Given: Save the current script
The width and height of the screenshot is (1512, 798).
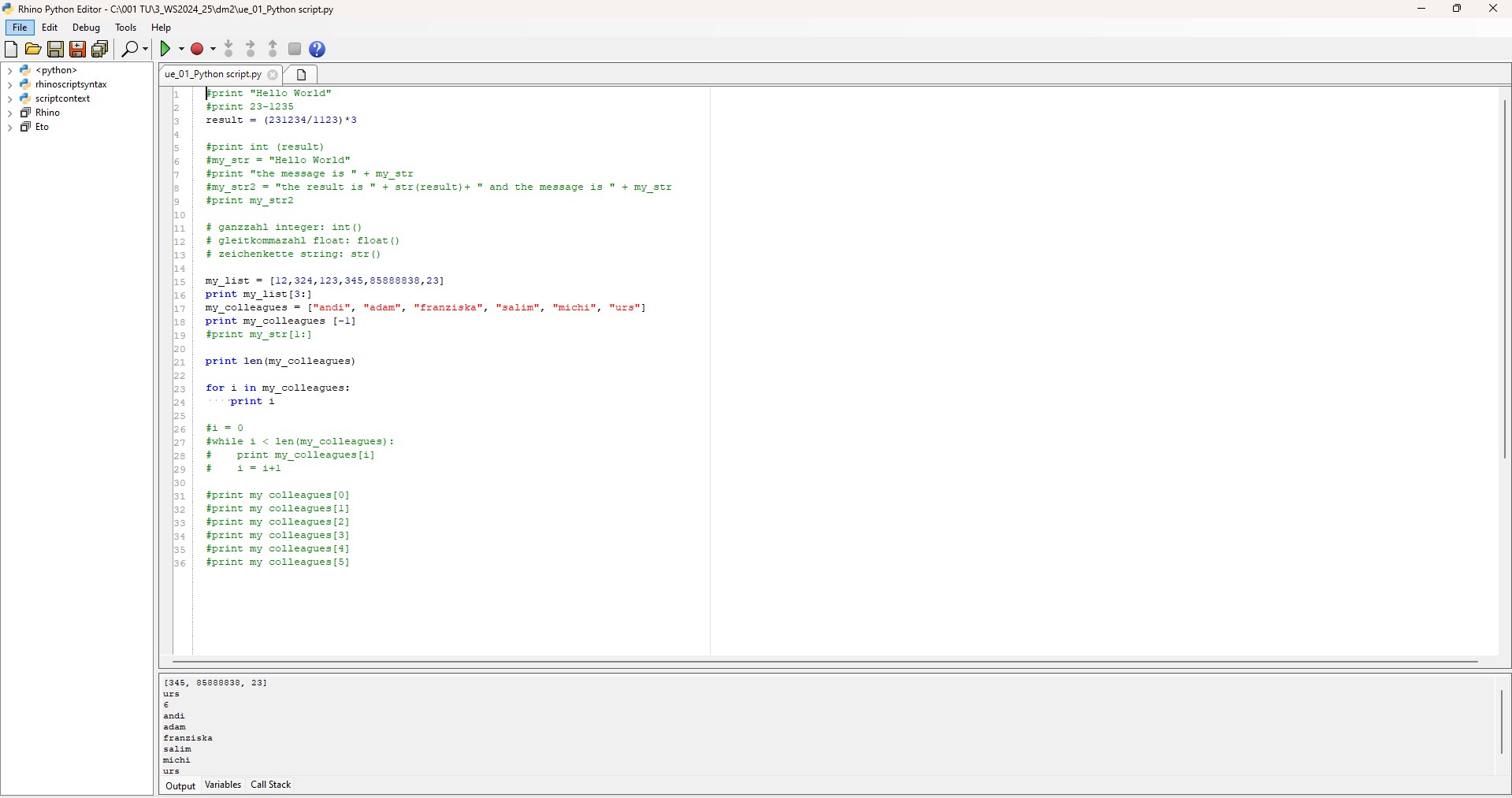Looking at the screenshot, I should (55, 49).
